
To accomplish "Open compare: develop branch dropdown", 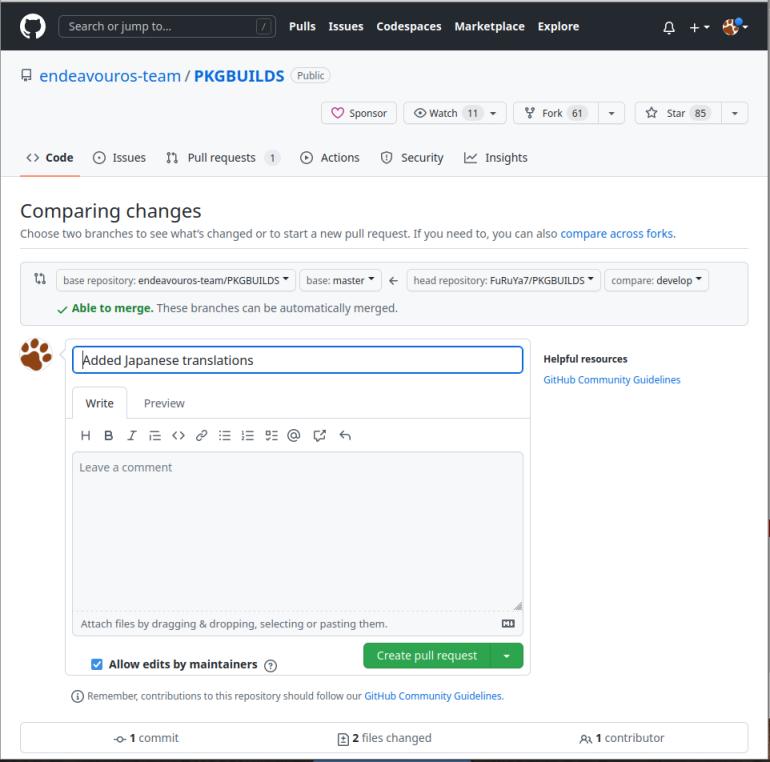I will (x=656, y=280).
